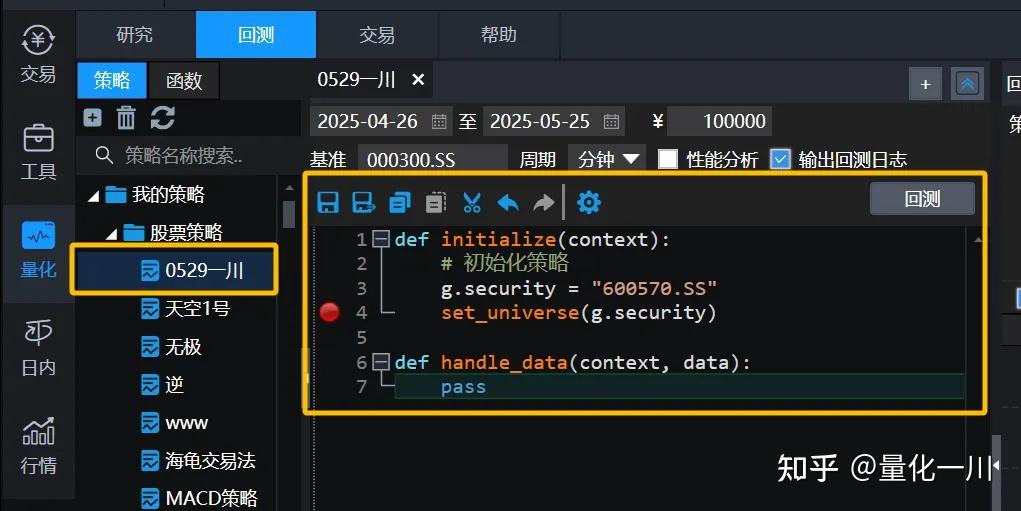This screenshot has height=511, width=1021.
Task: Click the strategy tree scroll up arrow
Action: coord(289,188)
